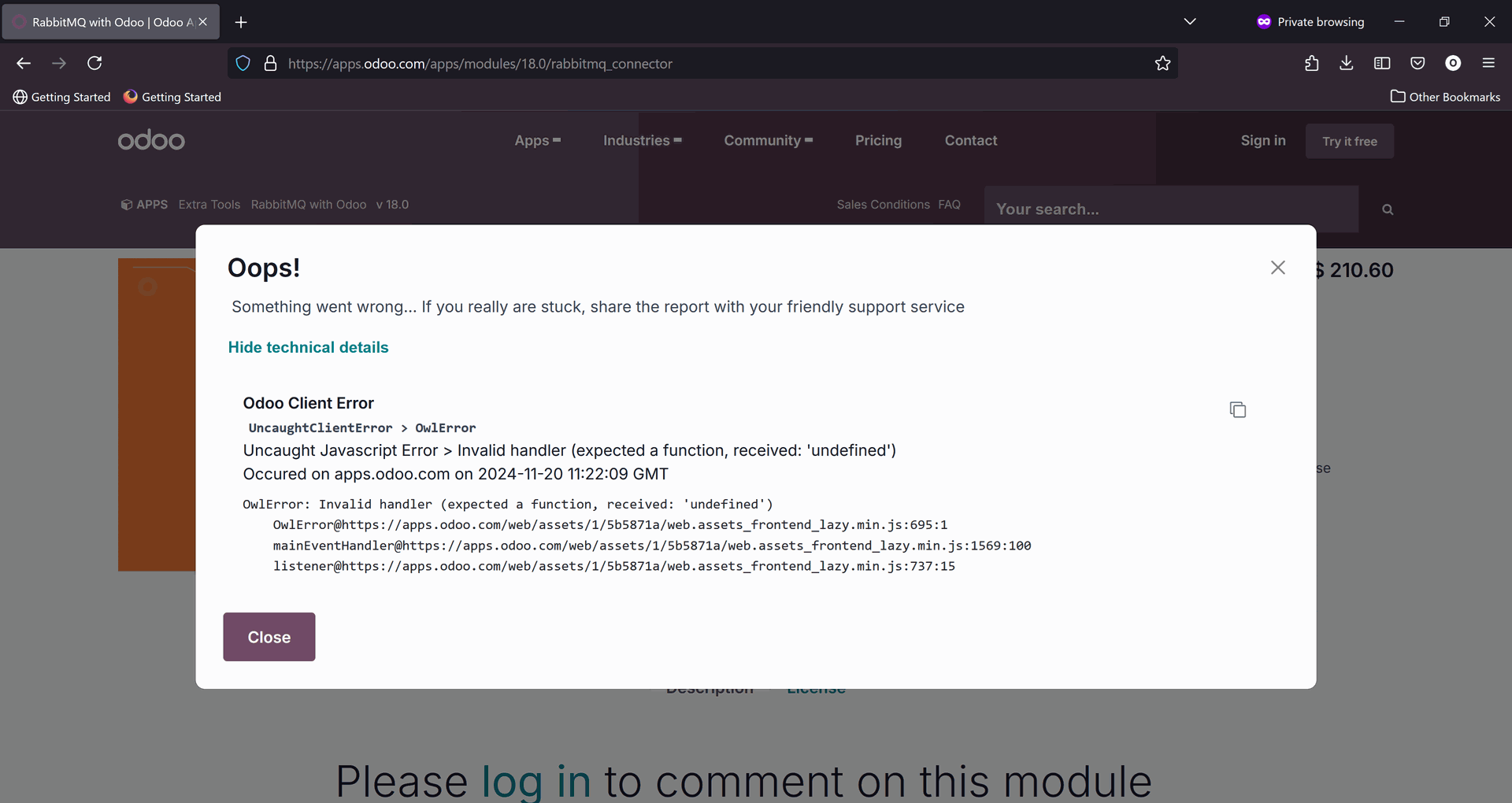Viewport: 1512px width, 803px height.
Task: Click the search magnifier icon
Action: (x=1388, y=209)
